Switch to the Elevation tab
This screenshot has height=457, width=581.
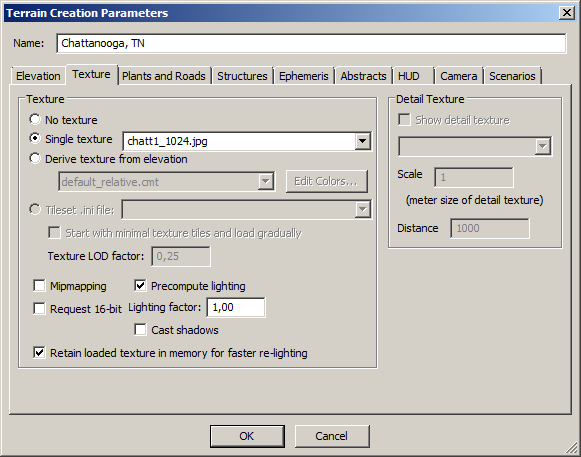38,76
